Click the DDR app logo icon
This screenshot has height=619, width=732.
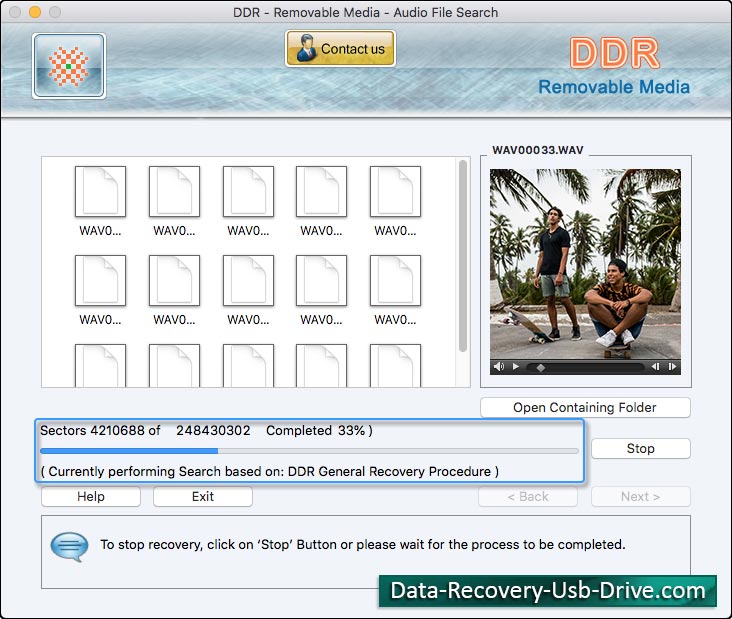pyautogui.click(x=69, y=66)
